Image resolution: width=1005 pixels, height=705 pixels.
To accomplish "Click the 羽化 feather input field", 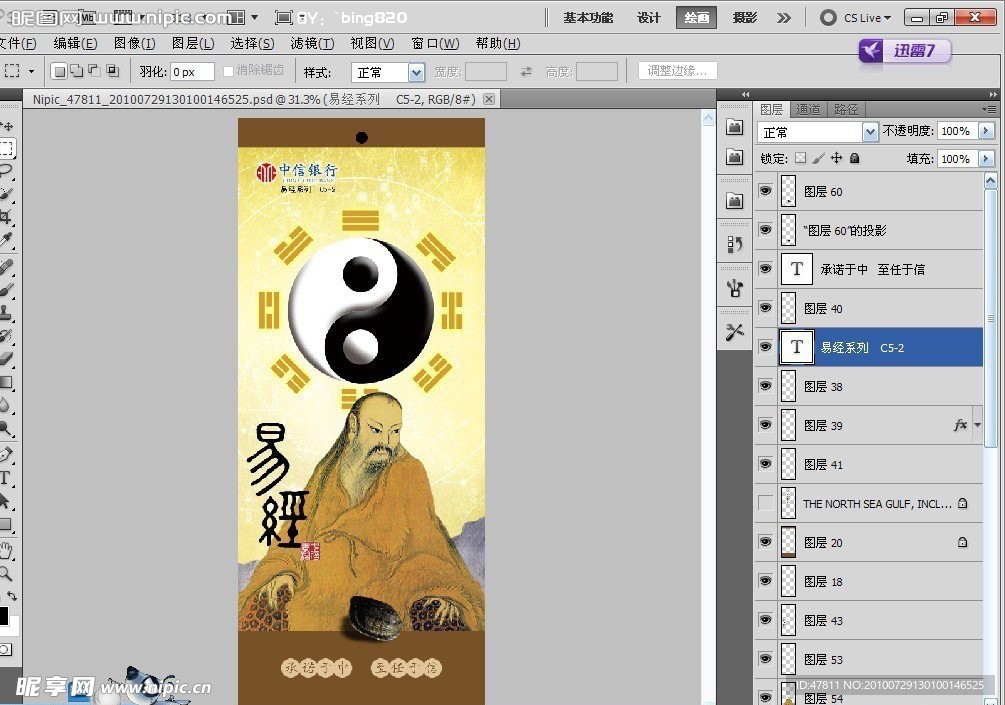I will [192, 71].
